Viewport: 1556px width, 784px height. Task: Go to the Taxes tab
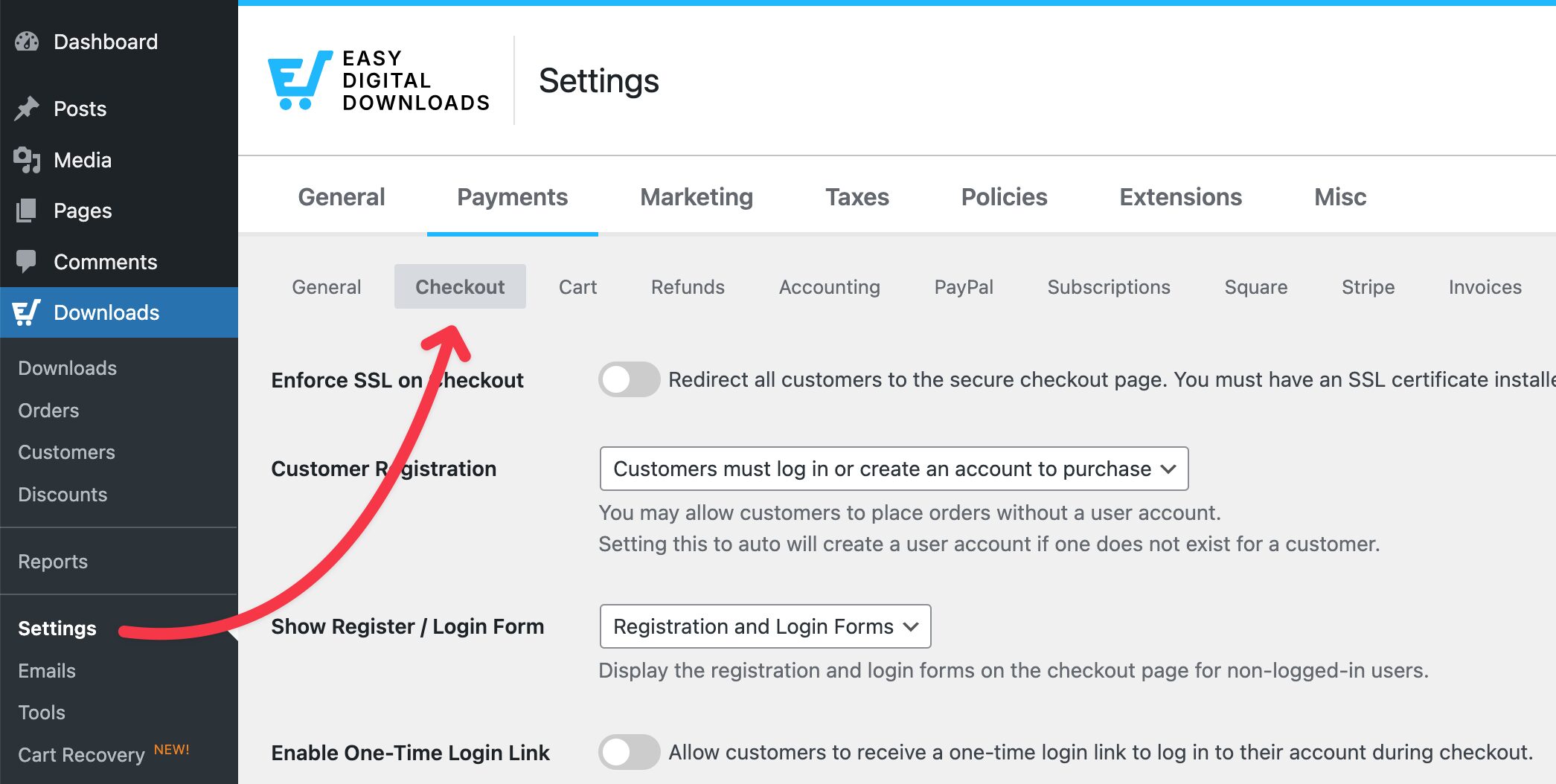[x=857, y=196]
